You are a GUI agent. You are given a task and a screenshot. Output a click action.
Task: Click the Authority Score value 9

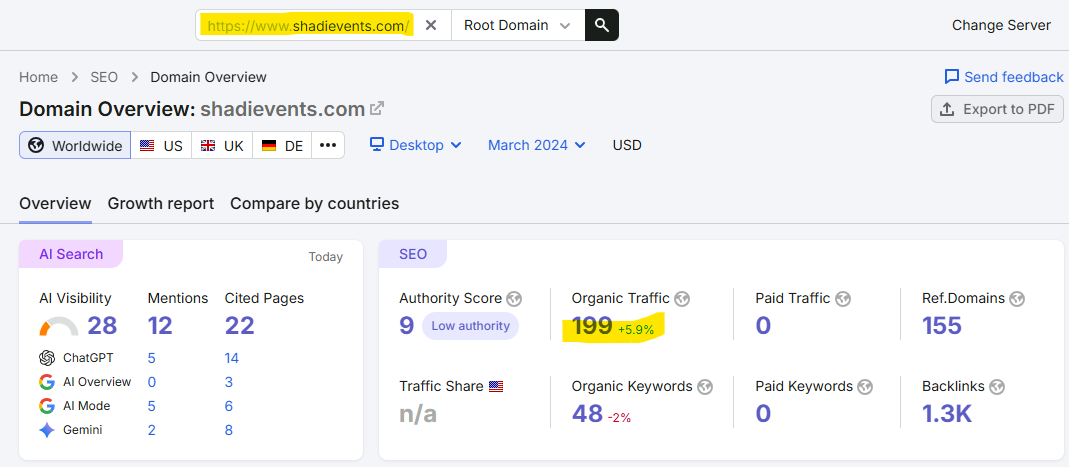tap(406, 326)
